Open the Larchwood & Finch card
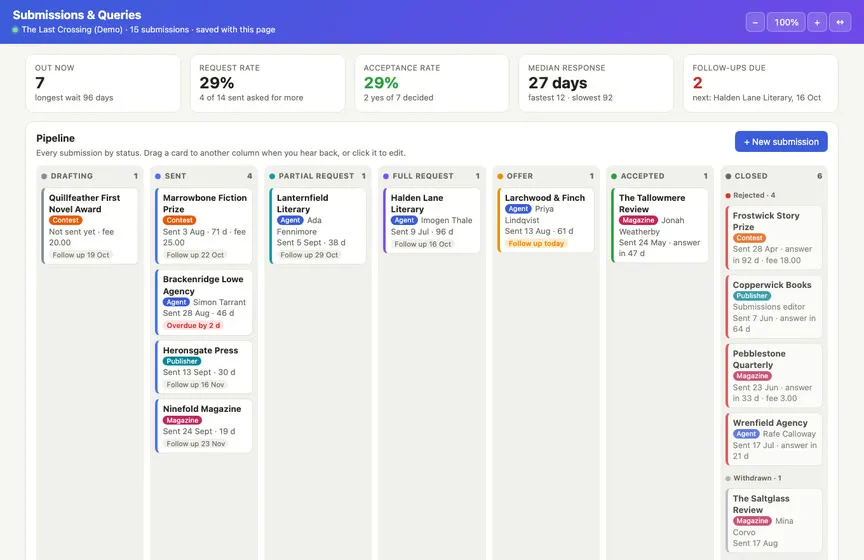 [546, 220]
